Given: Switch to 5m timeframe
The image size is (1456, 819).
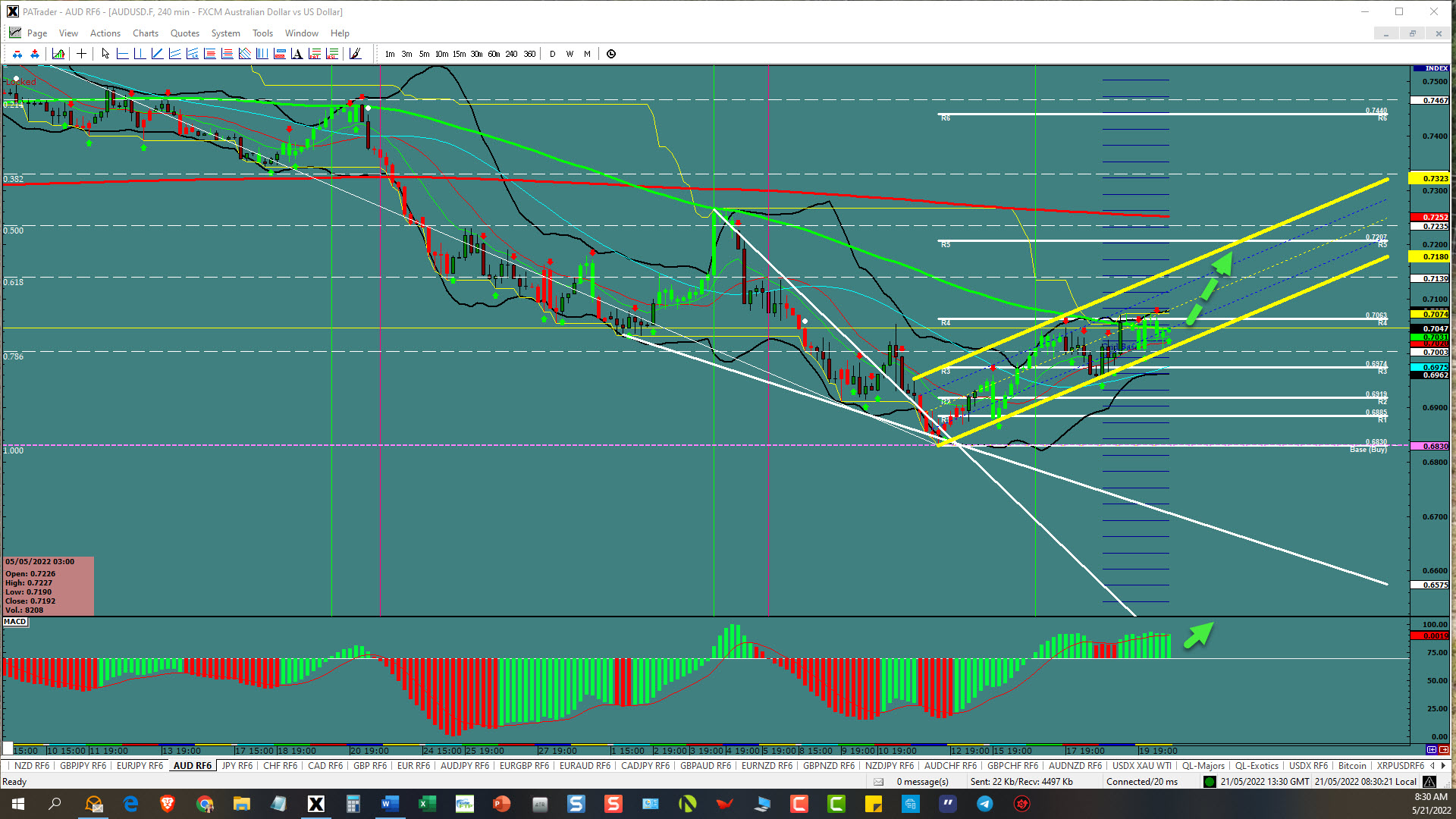Looking at the screenshot, I should 424,54.
